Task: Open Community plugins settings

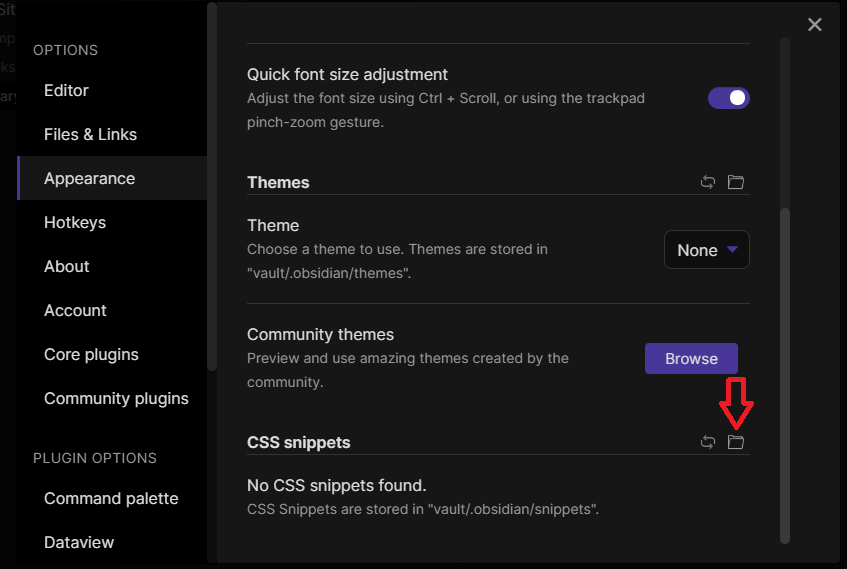Action: [116, 398]
